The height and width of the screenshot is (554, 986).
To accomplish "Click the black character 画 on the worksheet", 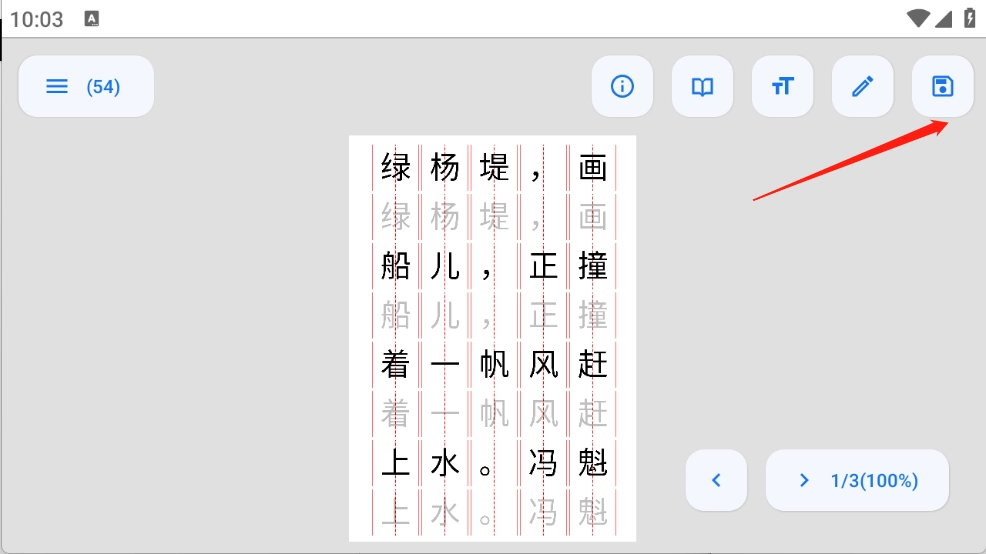I will [x=593, y=168].
